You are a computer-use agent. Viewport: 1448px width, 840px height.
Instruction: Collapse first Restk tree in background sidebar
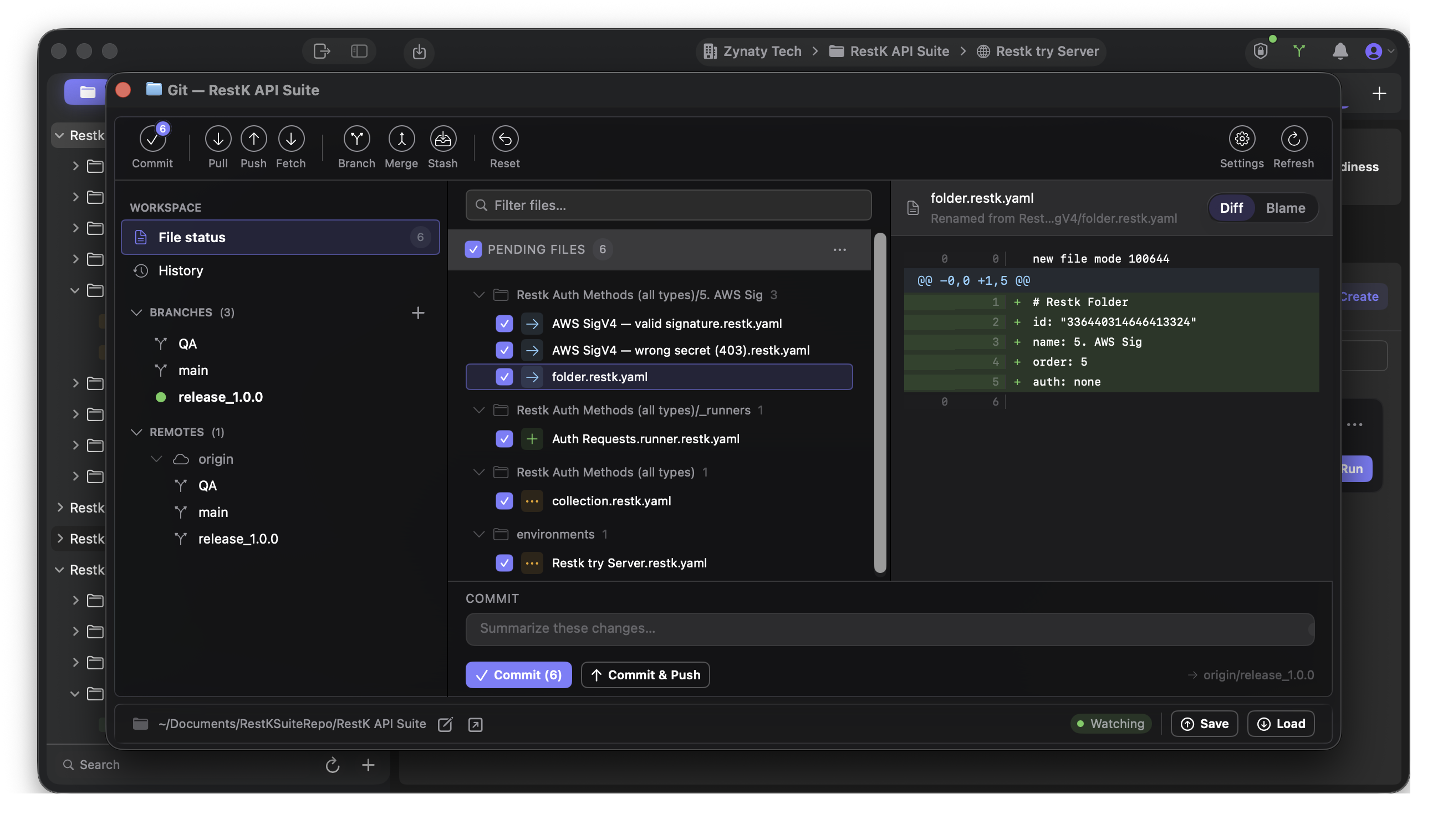tap(59, 136)
